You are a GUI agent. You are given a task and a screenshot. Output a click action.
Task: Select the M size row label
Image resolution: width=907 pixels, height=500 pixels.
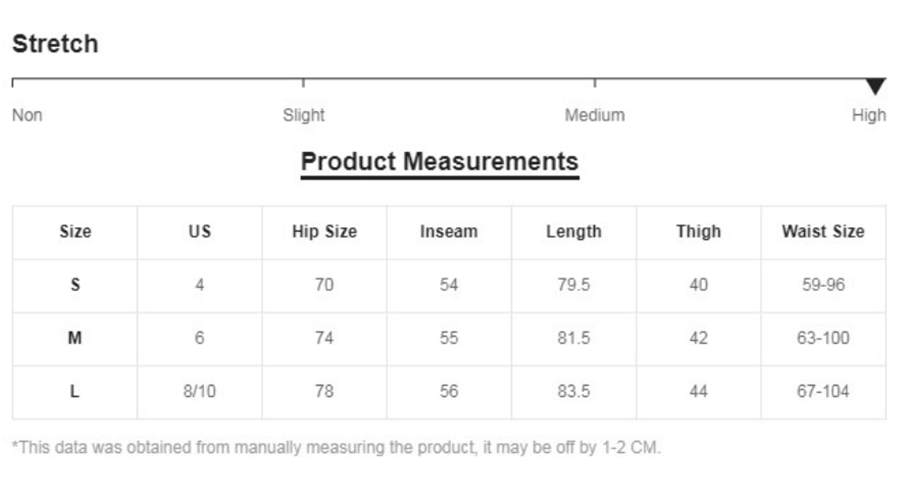(x=75, y=338)
